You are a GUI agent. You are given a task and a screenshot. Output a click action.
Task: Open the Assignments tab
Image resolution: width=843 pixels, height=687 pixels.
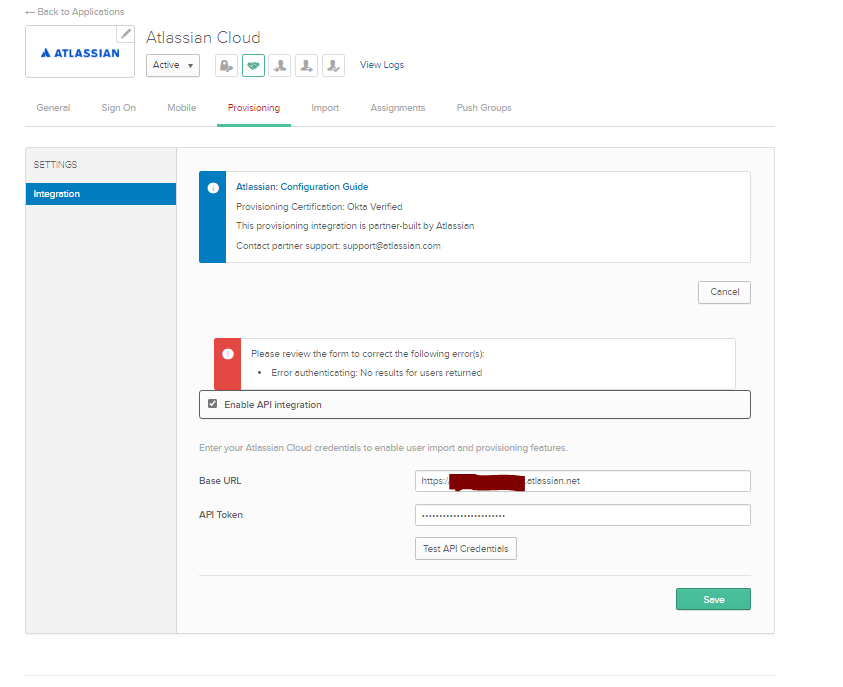click(x=398, y=108)
